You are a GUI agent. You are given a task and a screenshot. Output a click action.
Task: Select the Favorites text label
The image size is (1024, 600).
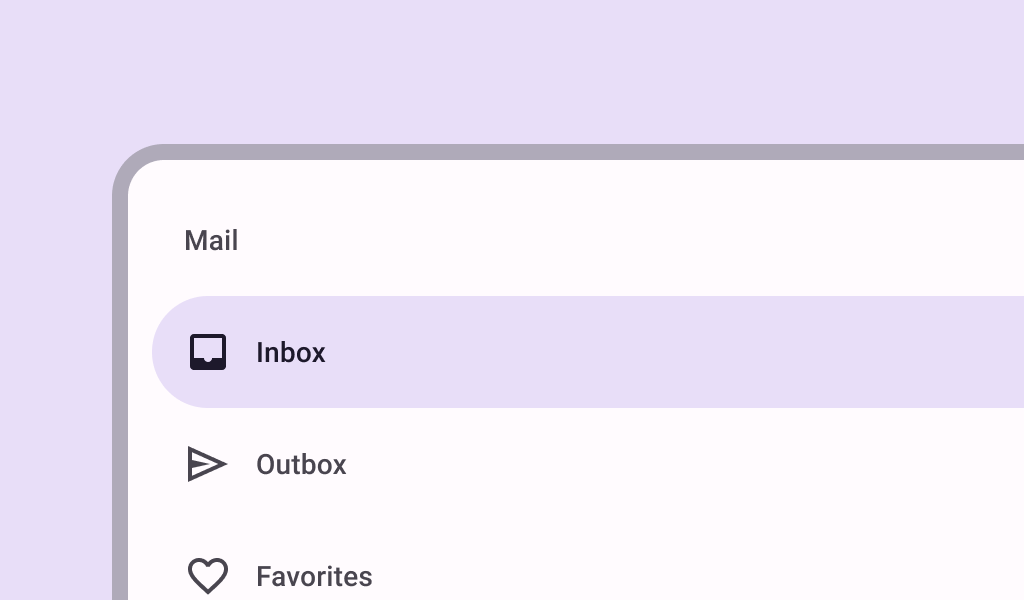(x=314, y=576)
